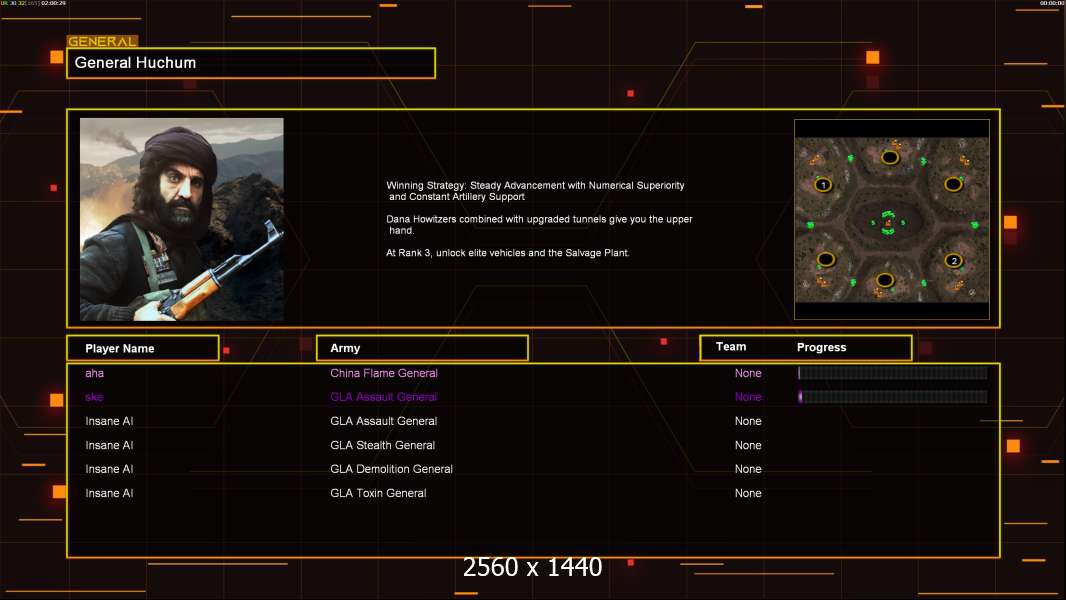The width and height of the screenshot is (1066, 600).
Task: Click the General Huchum name field
Action: coord(251,63)
